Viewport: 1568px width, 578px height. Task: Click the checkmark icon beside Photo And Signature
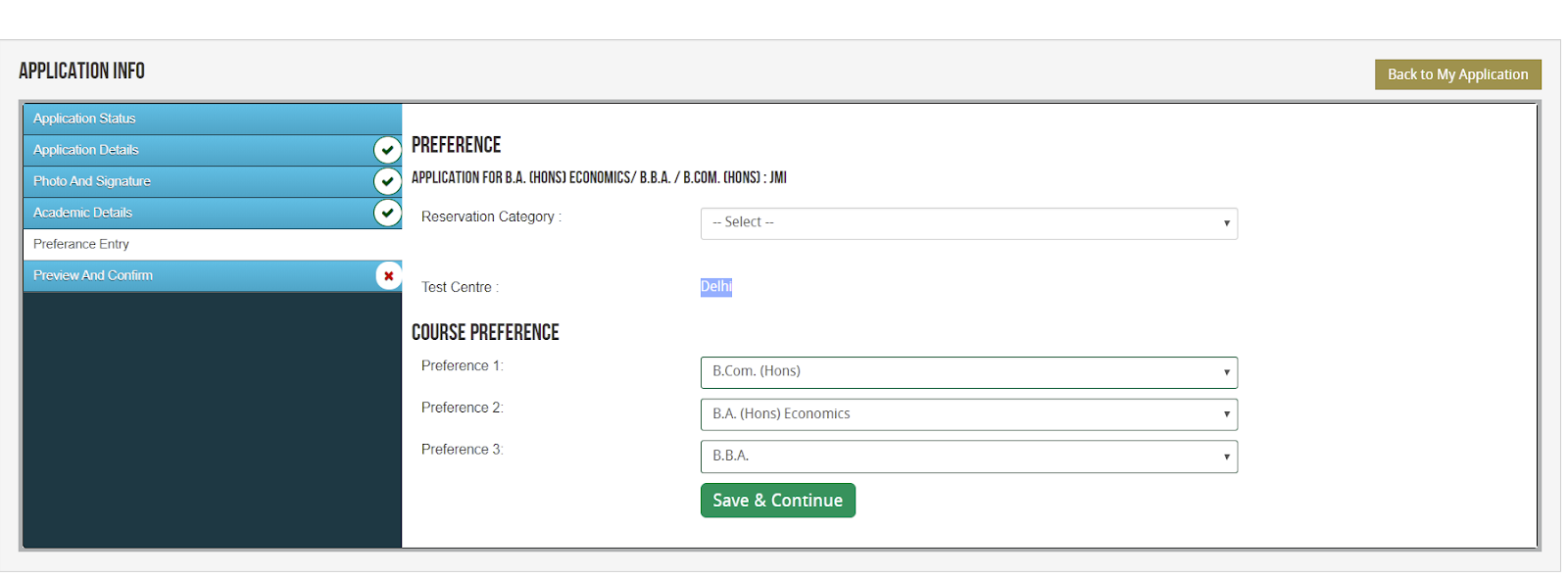coord(388,181)
